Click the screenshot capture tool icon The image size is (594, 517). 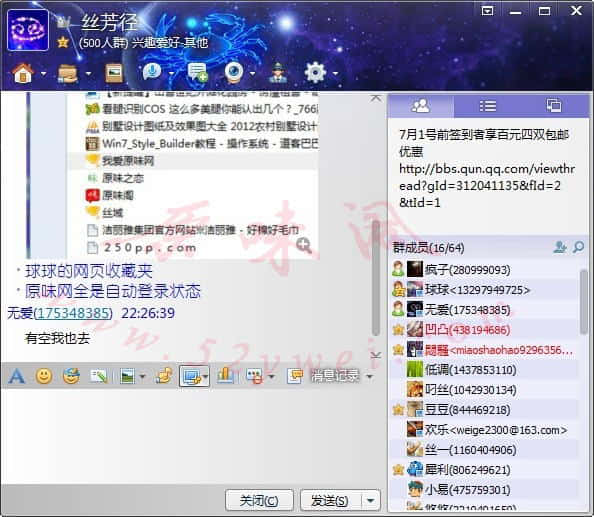click(x=191, y=376)
